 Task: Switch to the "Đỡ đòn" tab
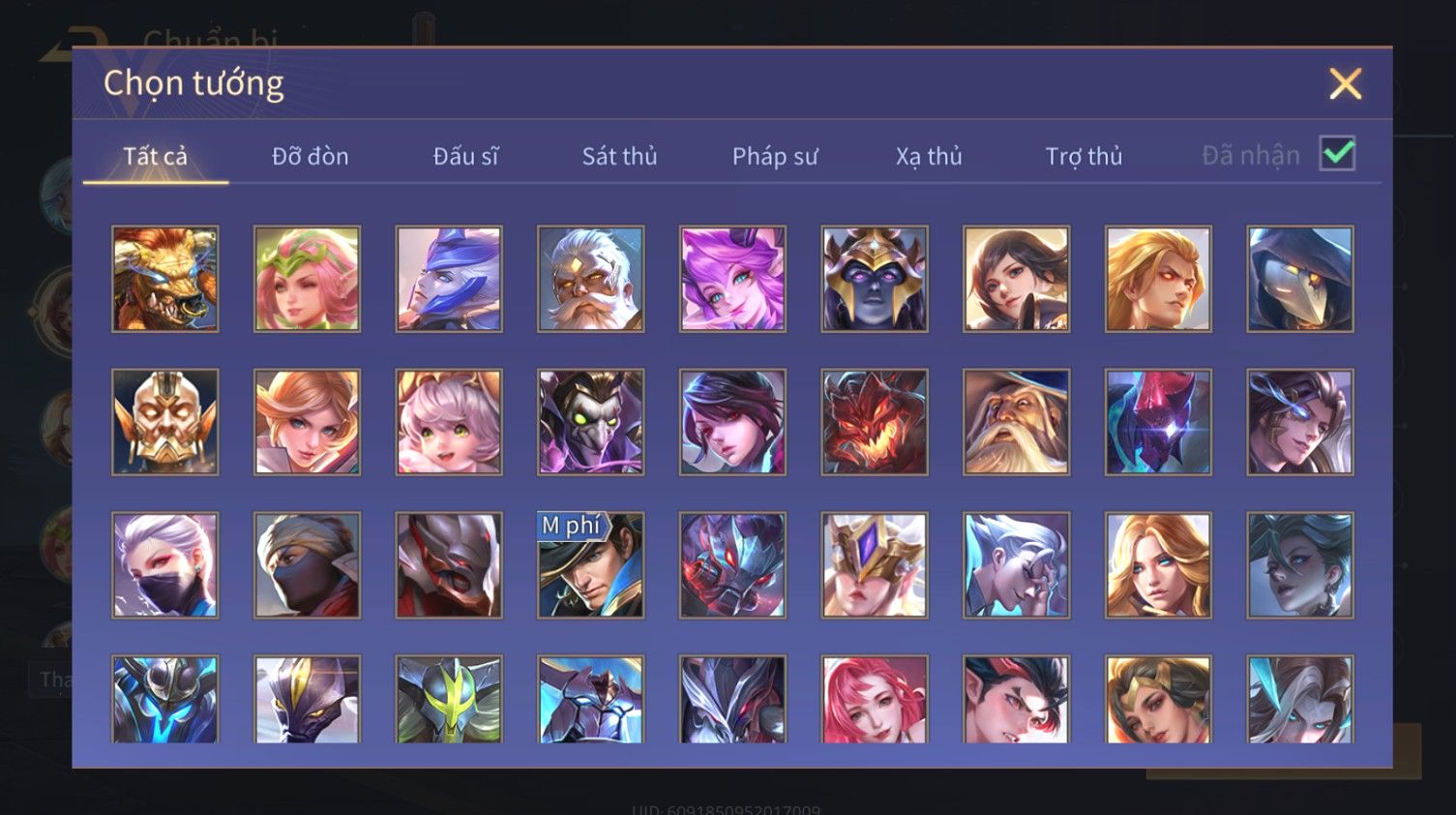point(310,156)
